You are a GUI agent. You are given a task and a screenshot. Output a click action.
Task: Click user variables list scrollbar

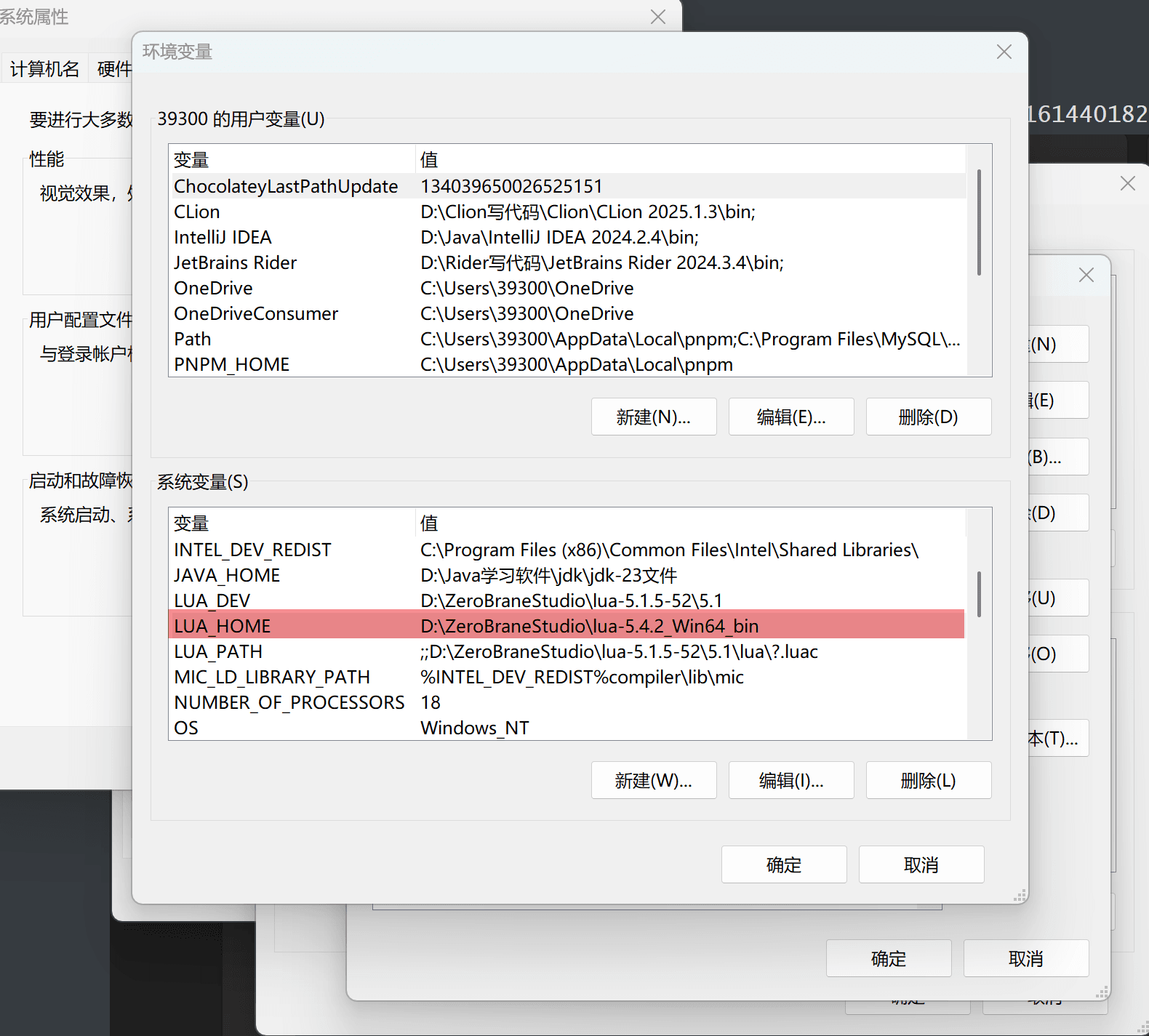point(979,222)
